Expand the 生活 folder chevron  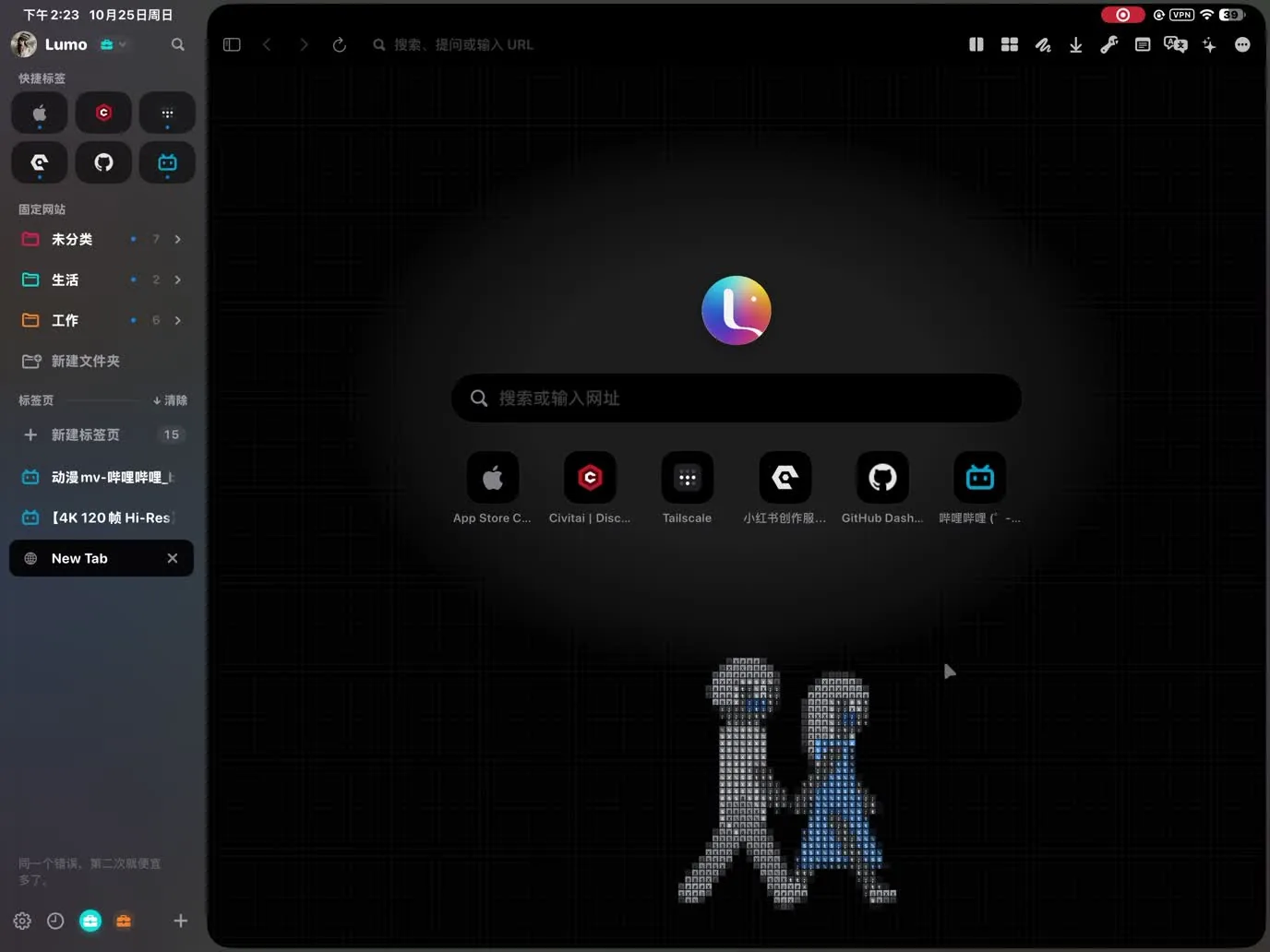[177, 280]
